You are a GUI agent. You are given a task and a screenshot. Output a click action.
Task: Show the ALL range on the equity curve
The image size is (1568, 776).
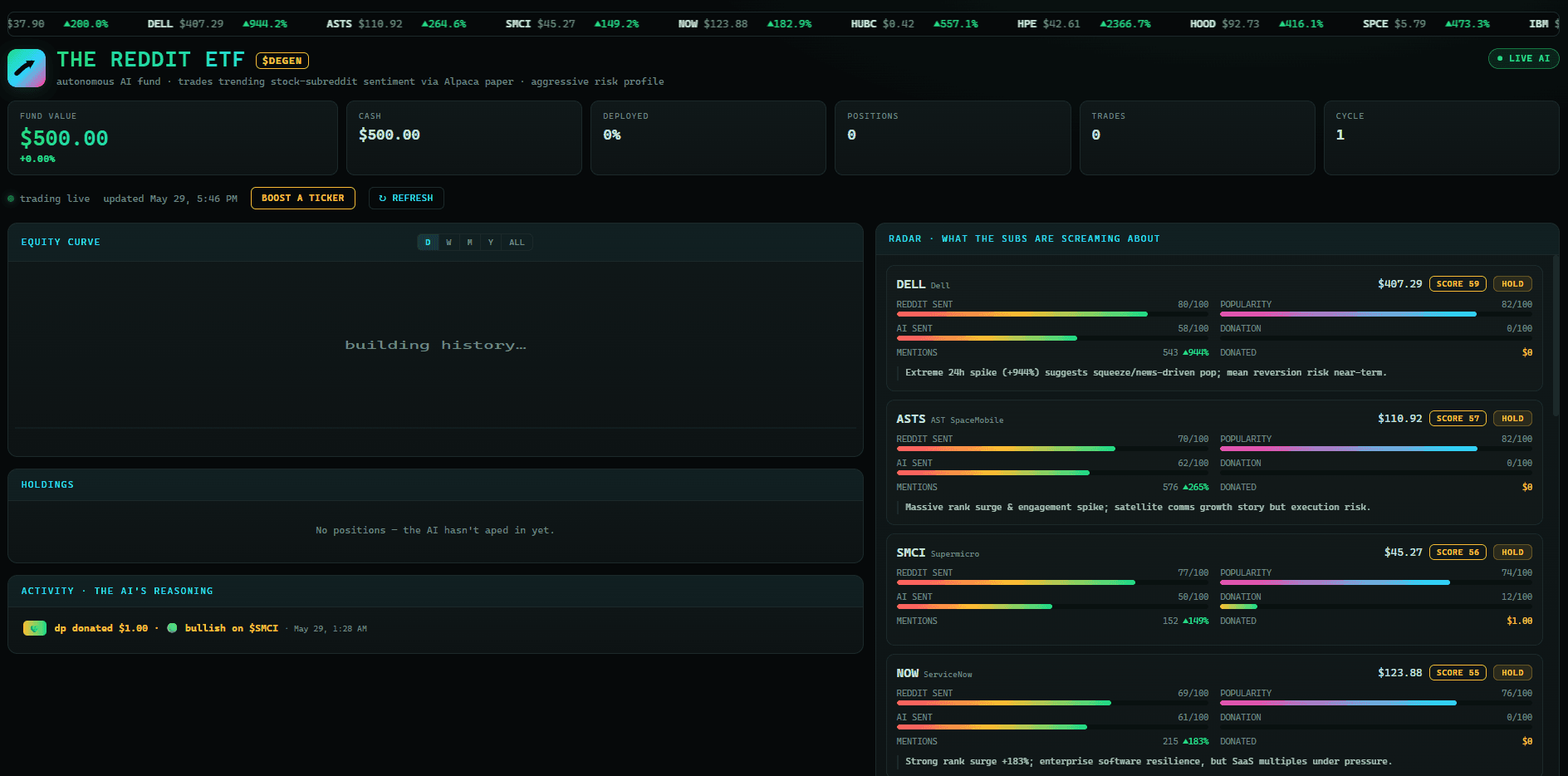(x=517, y=243)
